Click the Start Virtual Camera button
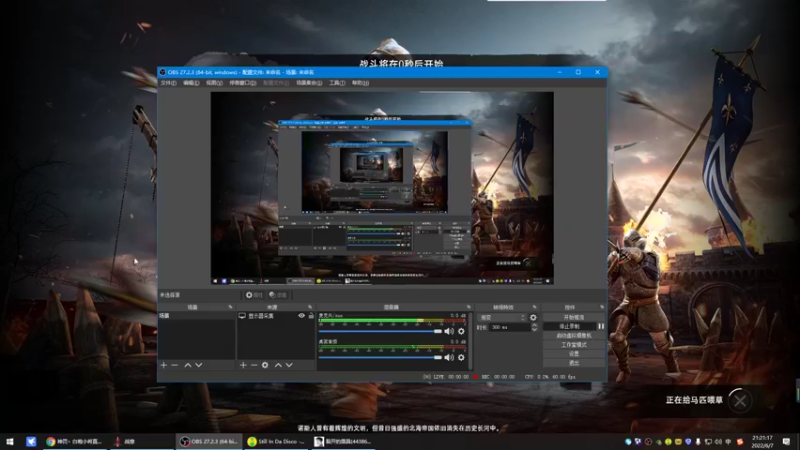Viewport: 800px width, 450px height. [574, 336]
